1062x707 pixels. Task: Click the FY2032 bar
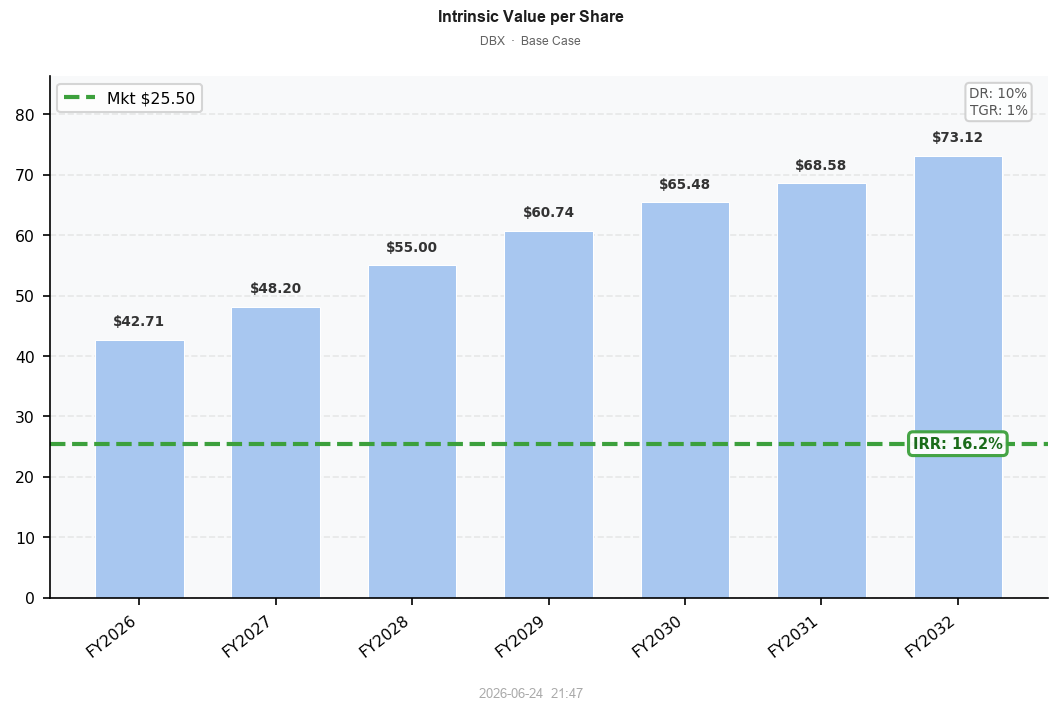(958, 377)
